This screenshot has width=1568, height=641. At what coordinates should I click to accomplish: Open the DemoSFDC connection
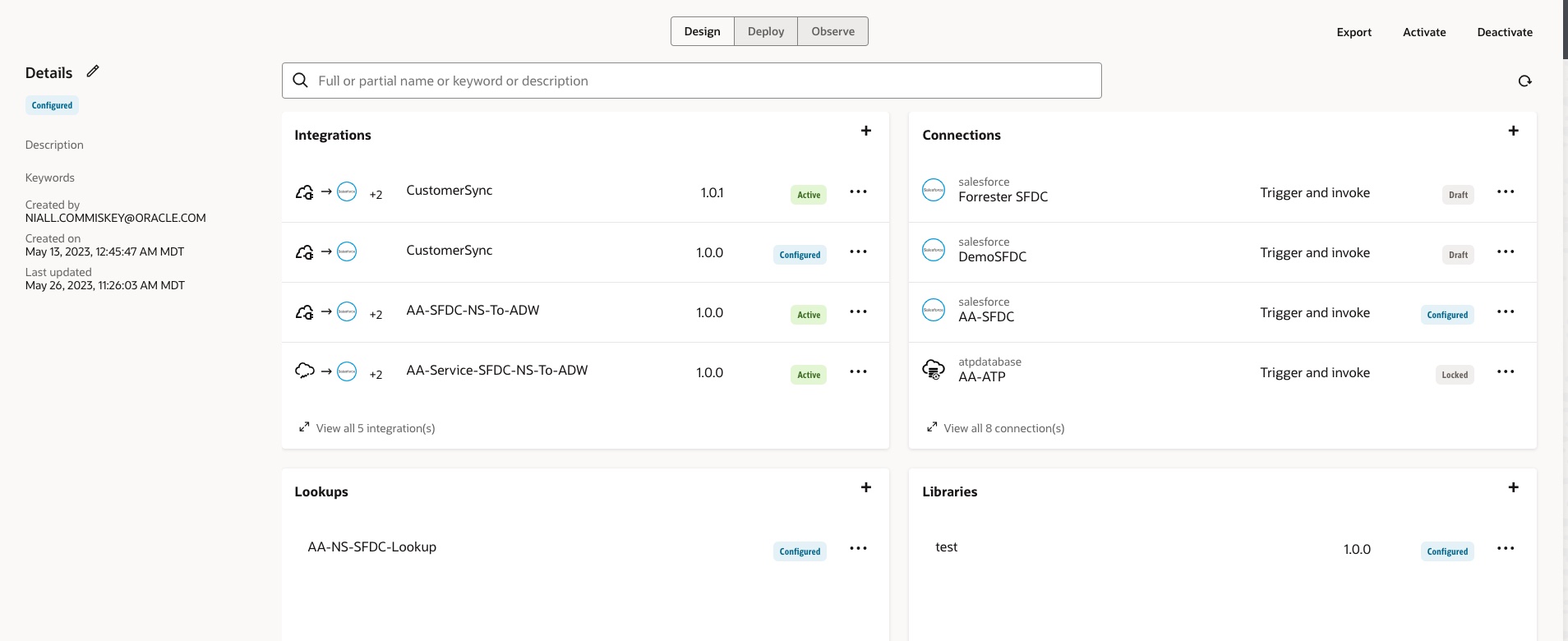pyautogui.click(x=993, y=256)
